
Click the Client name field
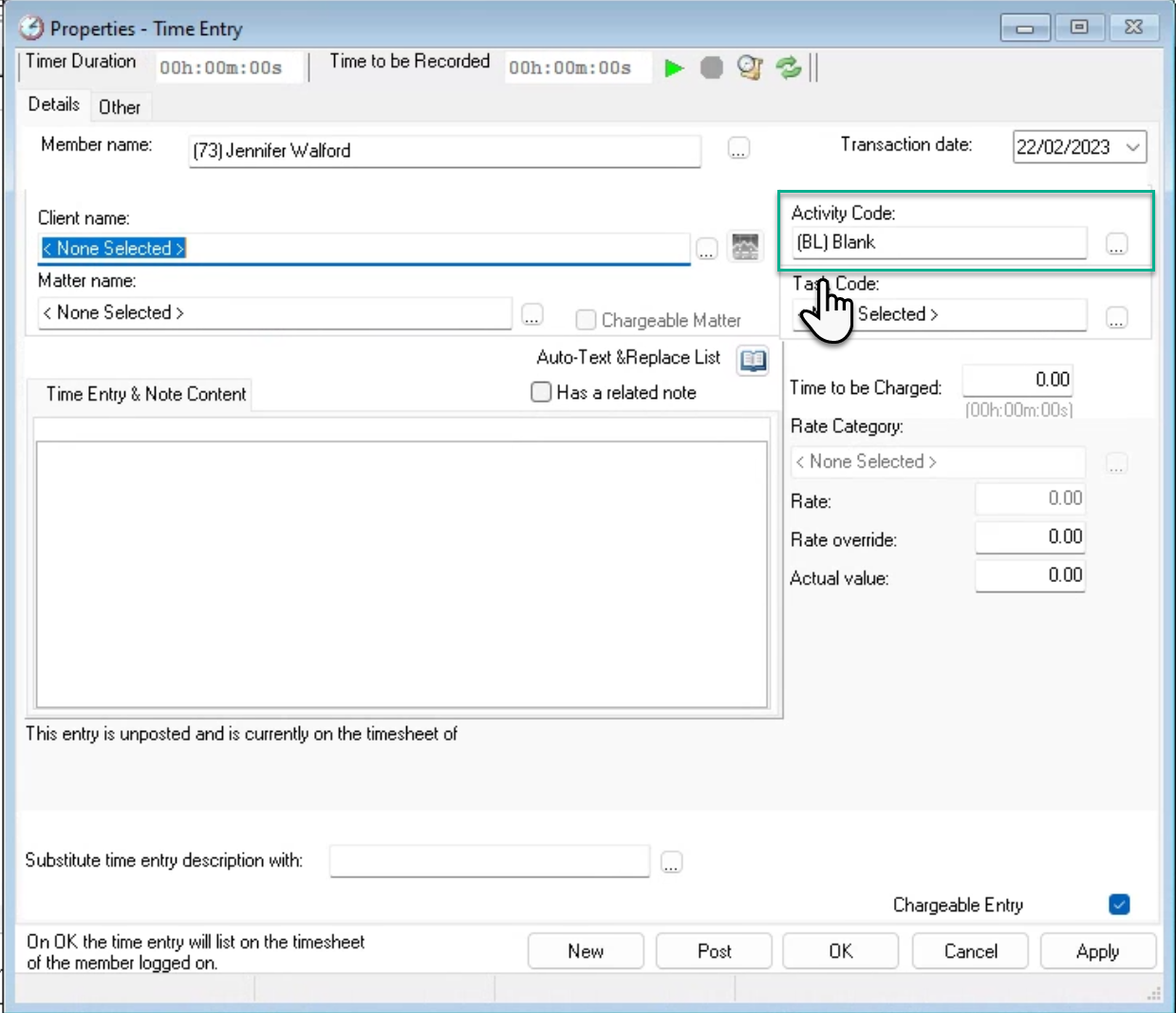[x=364, y=249]
